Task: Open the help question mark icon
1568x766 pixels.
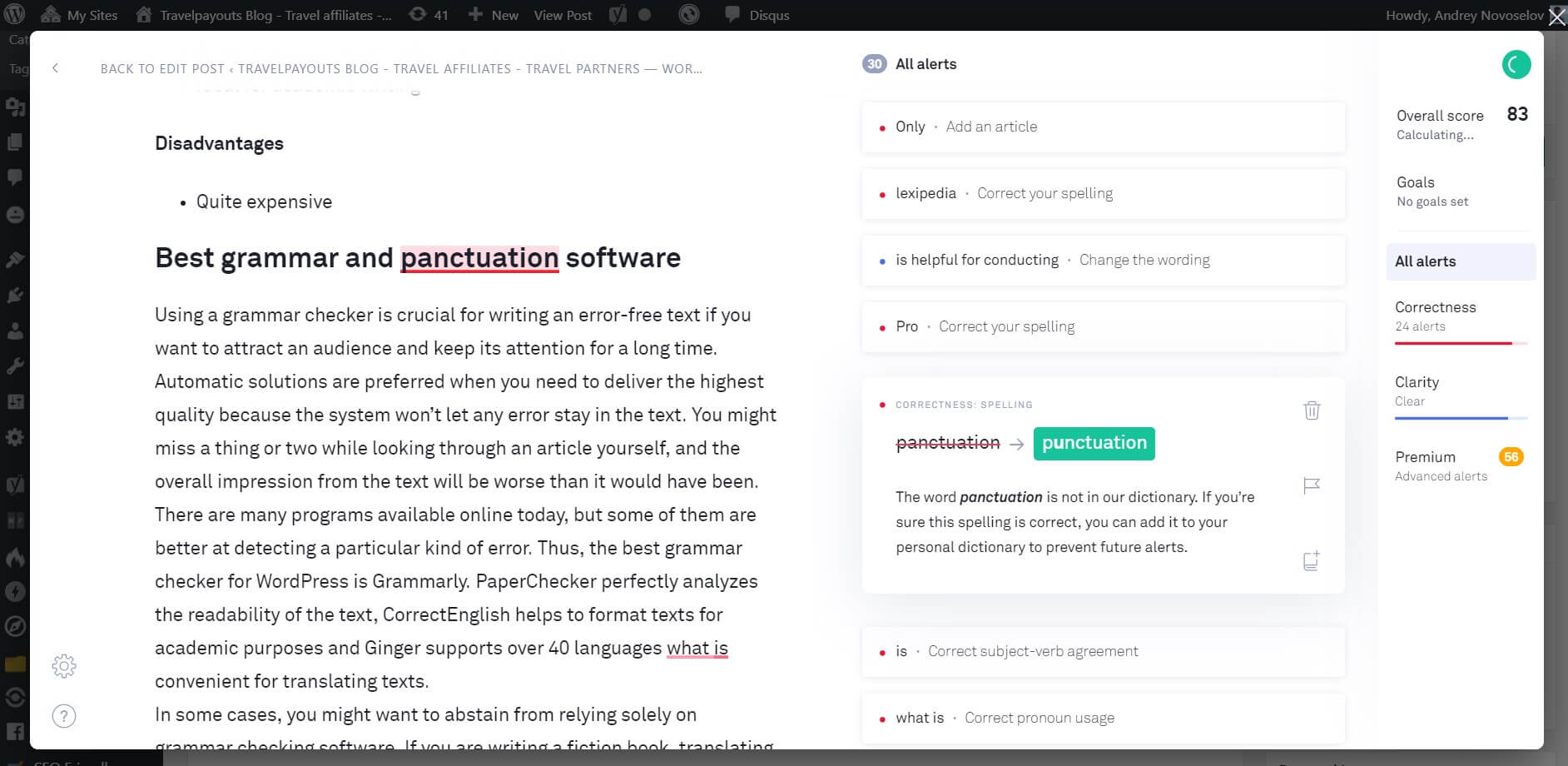Action: pos(64,716)
